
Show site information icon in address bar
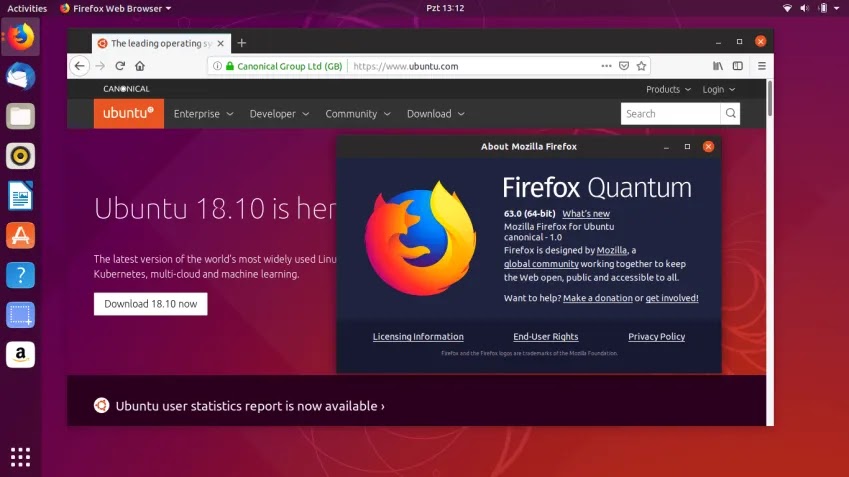217,66
